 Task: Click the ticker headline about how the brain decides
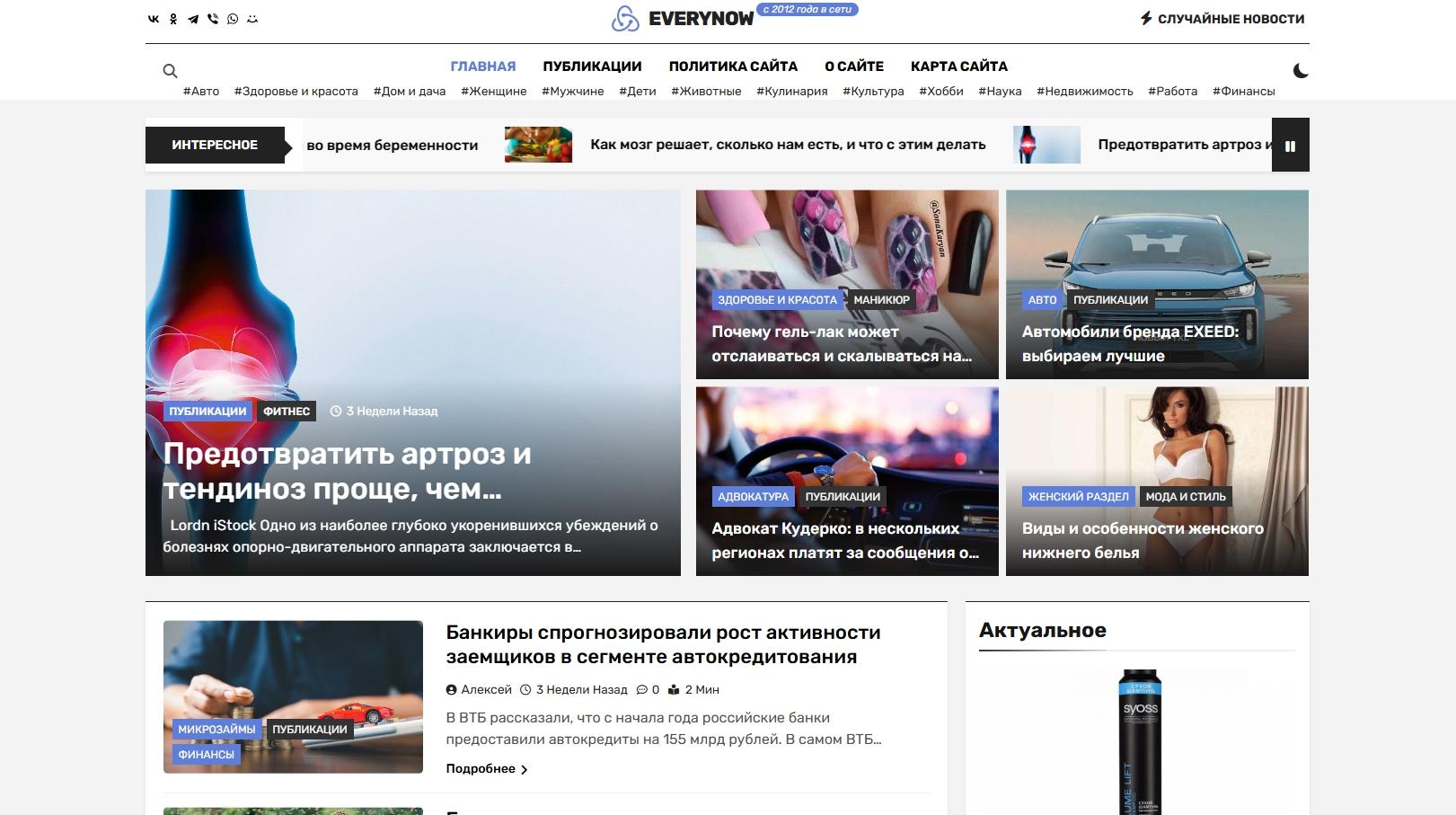coord(788,145)
